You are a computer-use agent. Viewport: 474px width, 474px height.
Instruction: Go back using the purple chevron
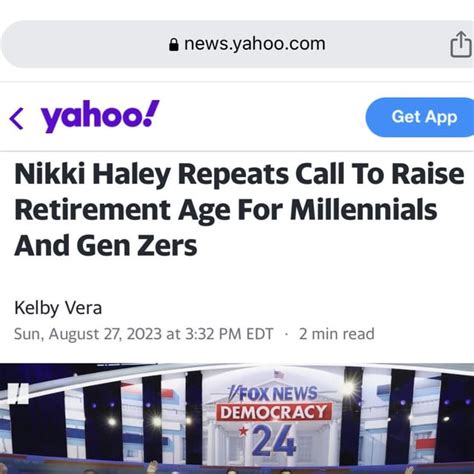(x=16, y=118)
